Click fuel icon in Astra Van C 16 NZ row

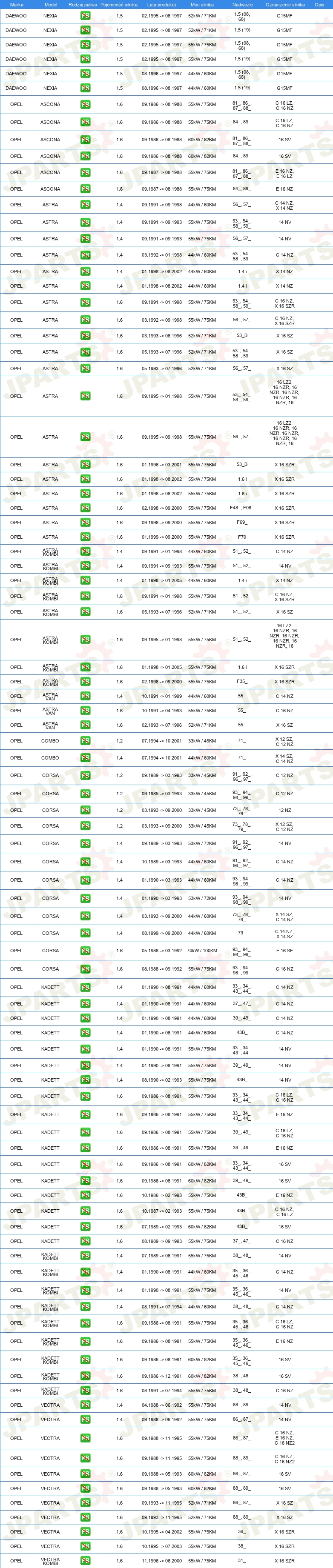pyautogui.click(x=85, y=710)
